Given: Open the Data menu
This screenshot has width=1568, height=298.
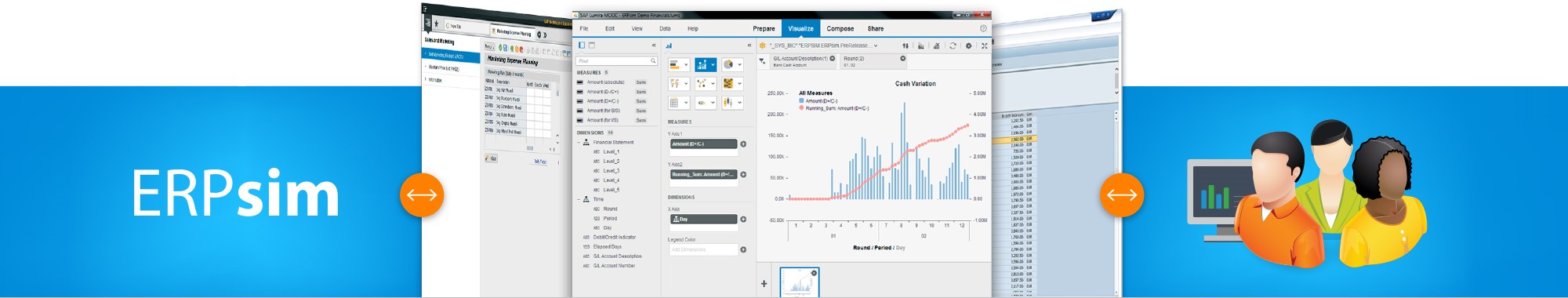Looking at the screenshot, I should click(665, 28).
